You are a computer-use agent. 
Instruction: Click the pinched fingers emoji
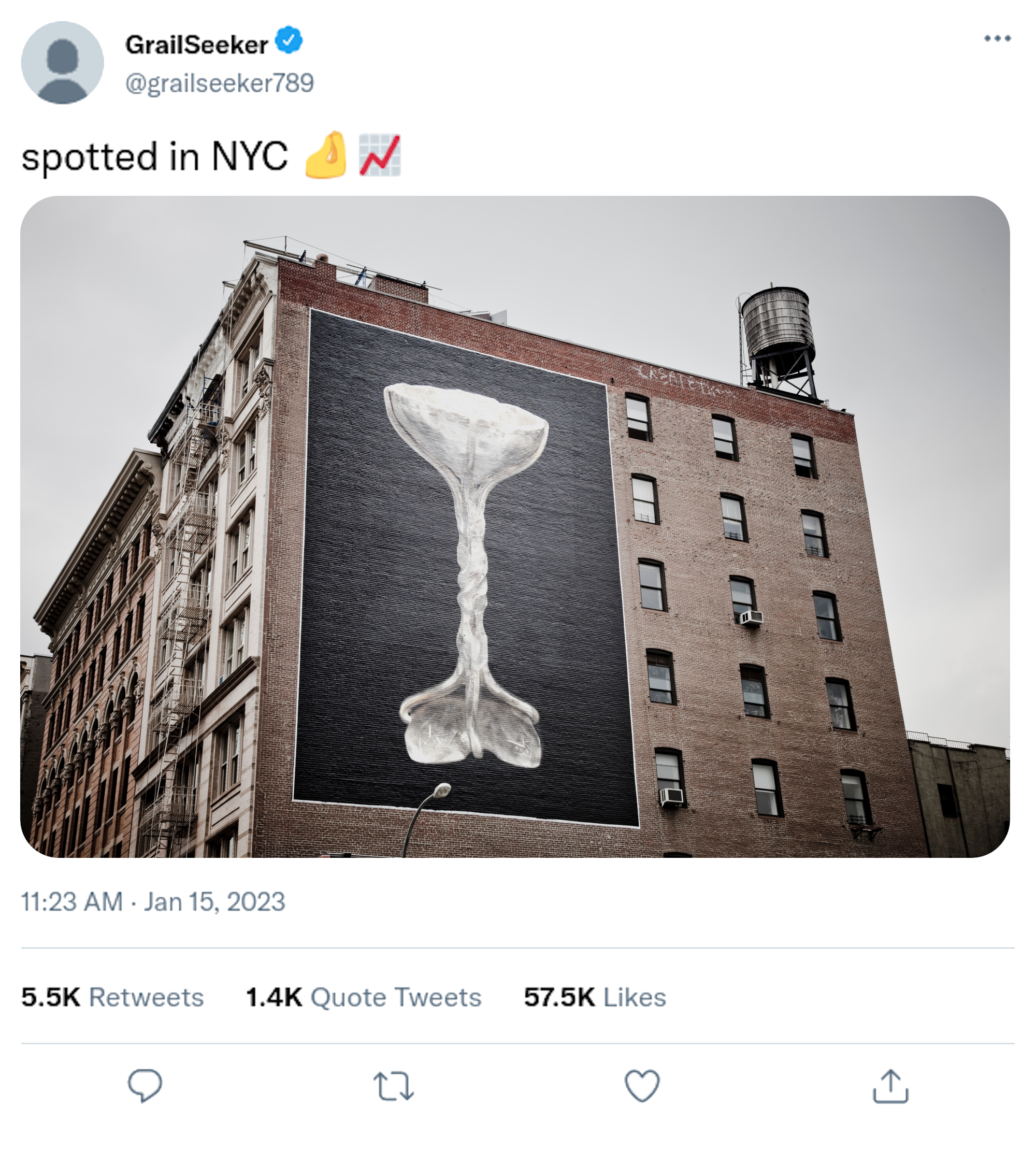click(x=326, y=155)
